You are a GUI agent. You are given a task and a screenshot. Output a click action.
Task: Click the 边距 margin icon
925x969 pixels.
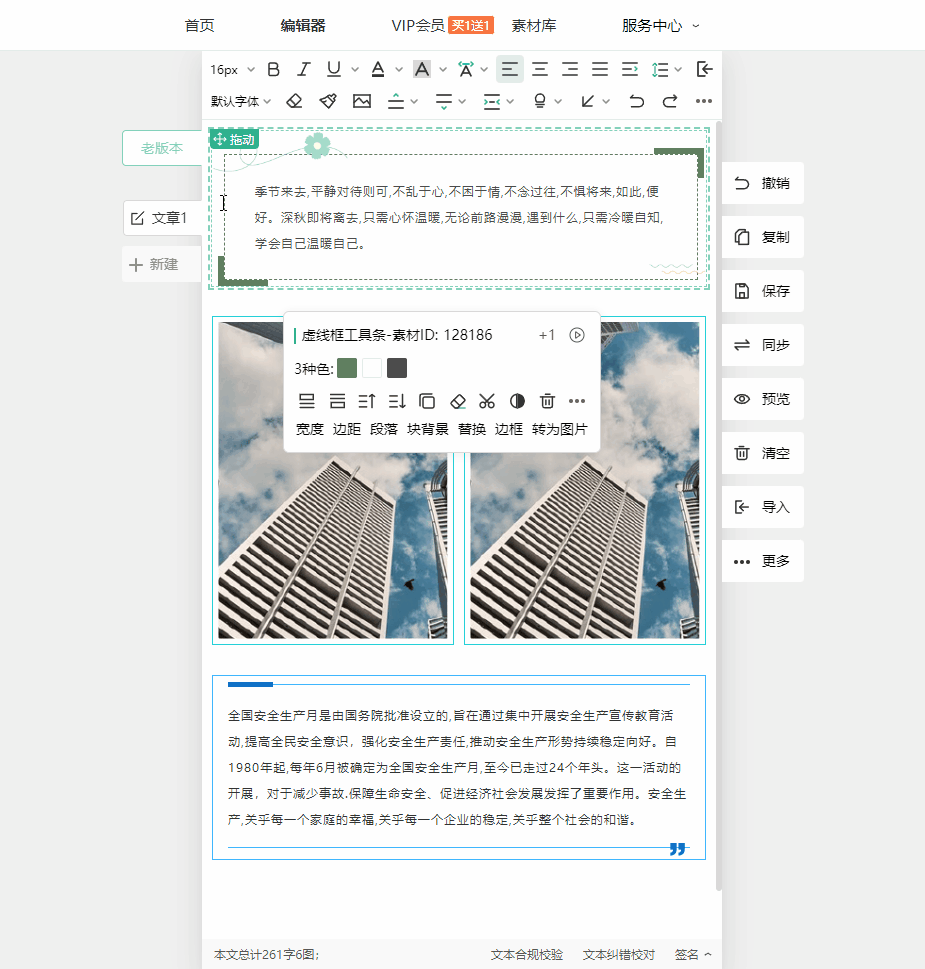pyautogui.click(x=337, y=402)
